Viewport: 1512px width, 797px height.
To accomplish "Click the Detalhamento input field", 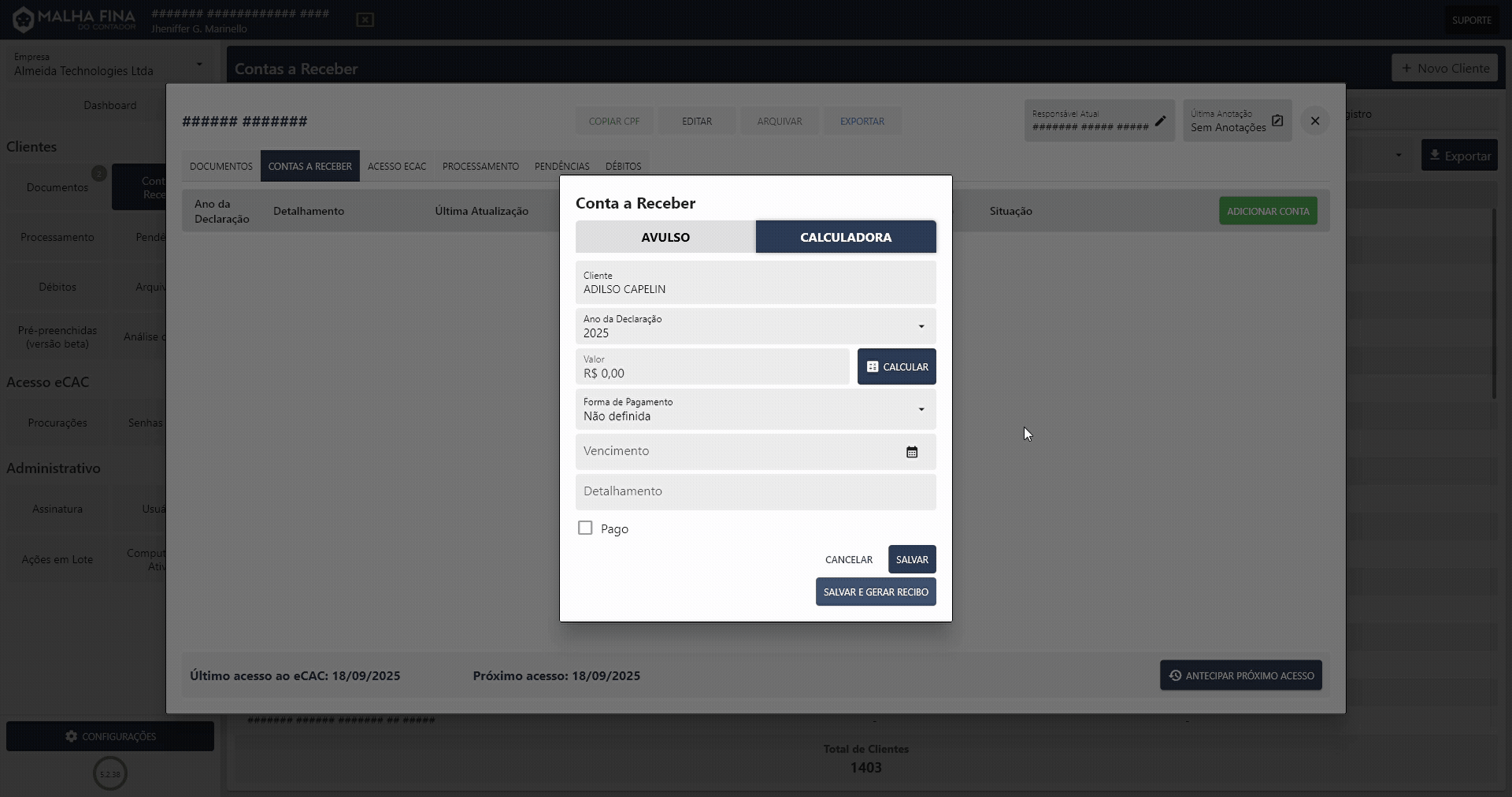I will point(755,491).
